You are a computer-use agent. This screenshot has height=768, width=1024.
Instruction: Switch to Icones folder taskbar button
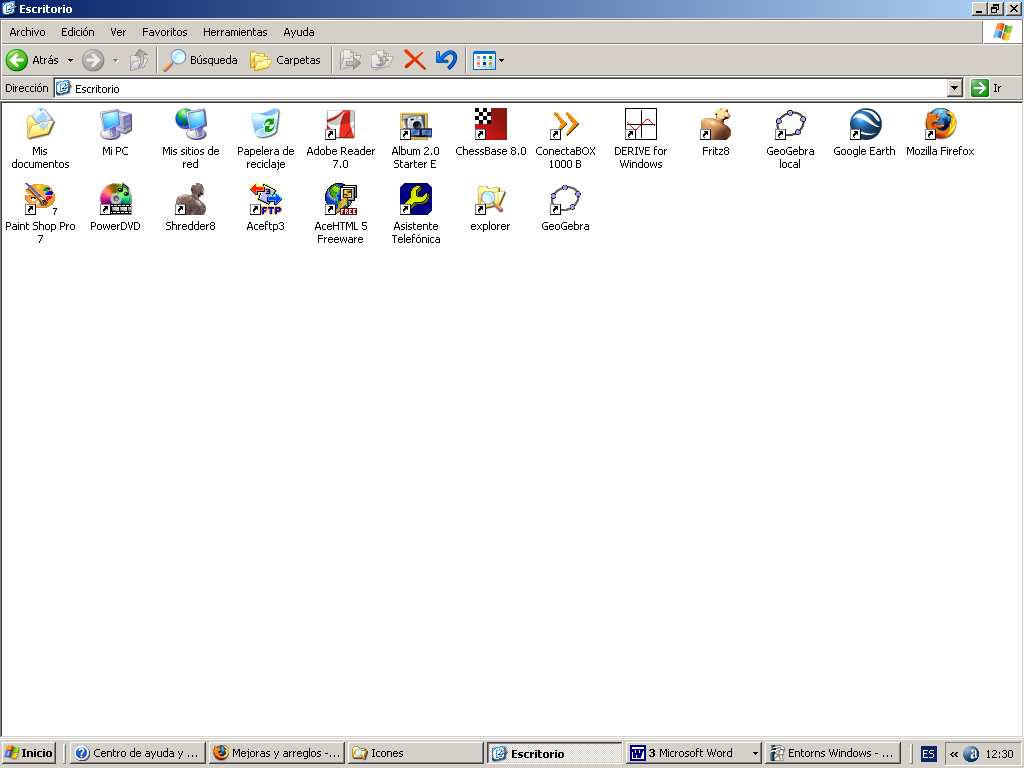[416, 753]
